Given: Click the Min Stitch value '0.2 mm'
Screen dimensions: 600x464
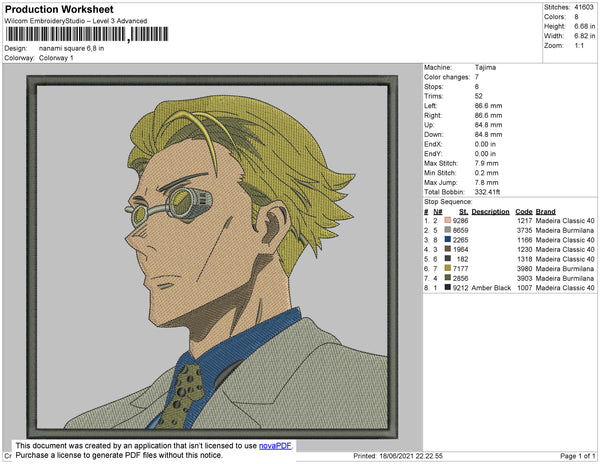Looking at the screenshot, I should (487, 173).
